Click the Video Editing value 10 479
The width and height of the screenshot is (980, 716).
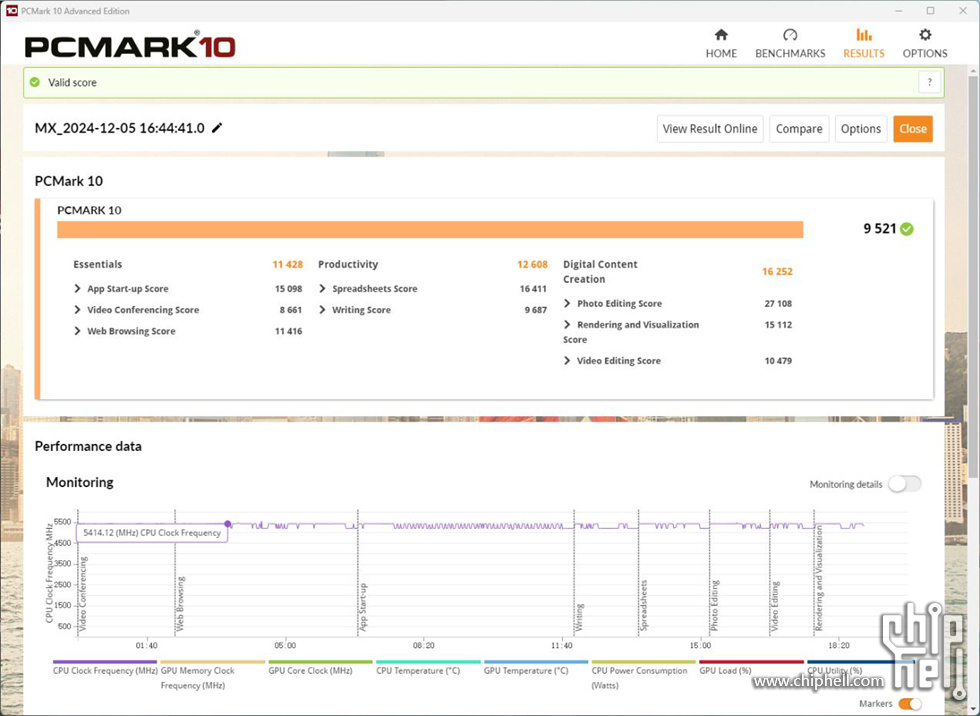[x=778, y=361]
